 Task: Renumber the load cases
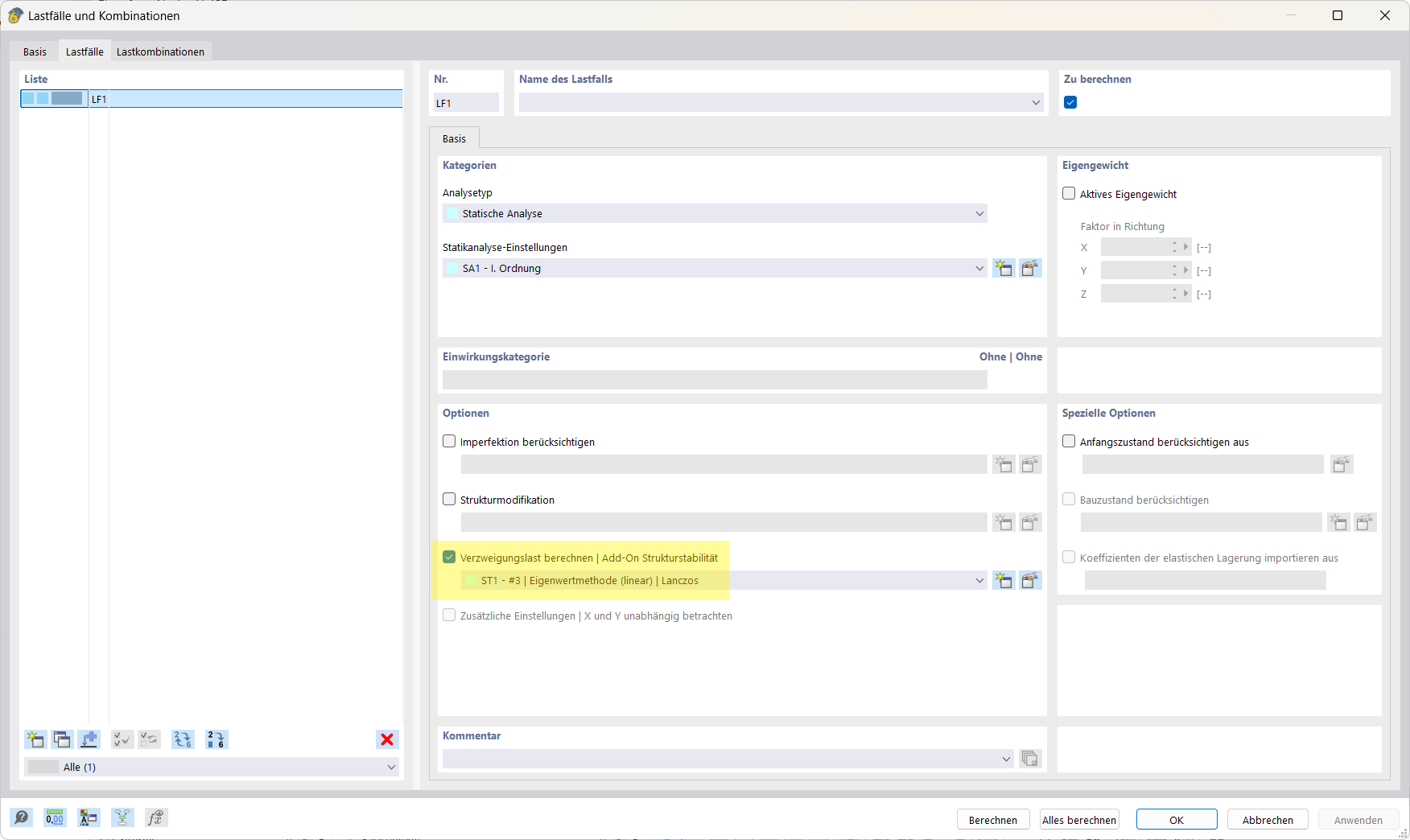pyautogui.click(x=216, y=739)
